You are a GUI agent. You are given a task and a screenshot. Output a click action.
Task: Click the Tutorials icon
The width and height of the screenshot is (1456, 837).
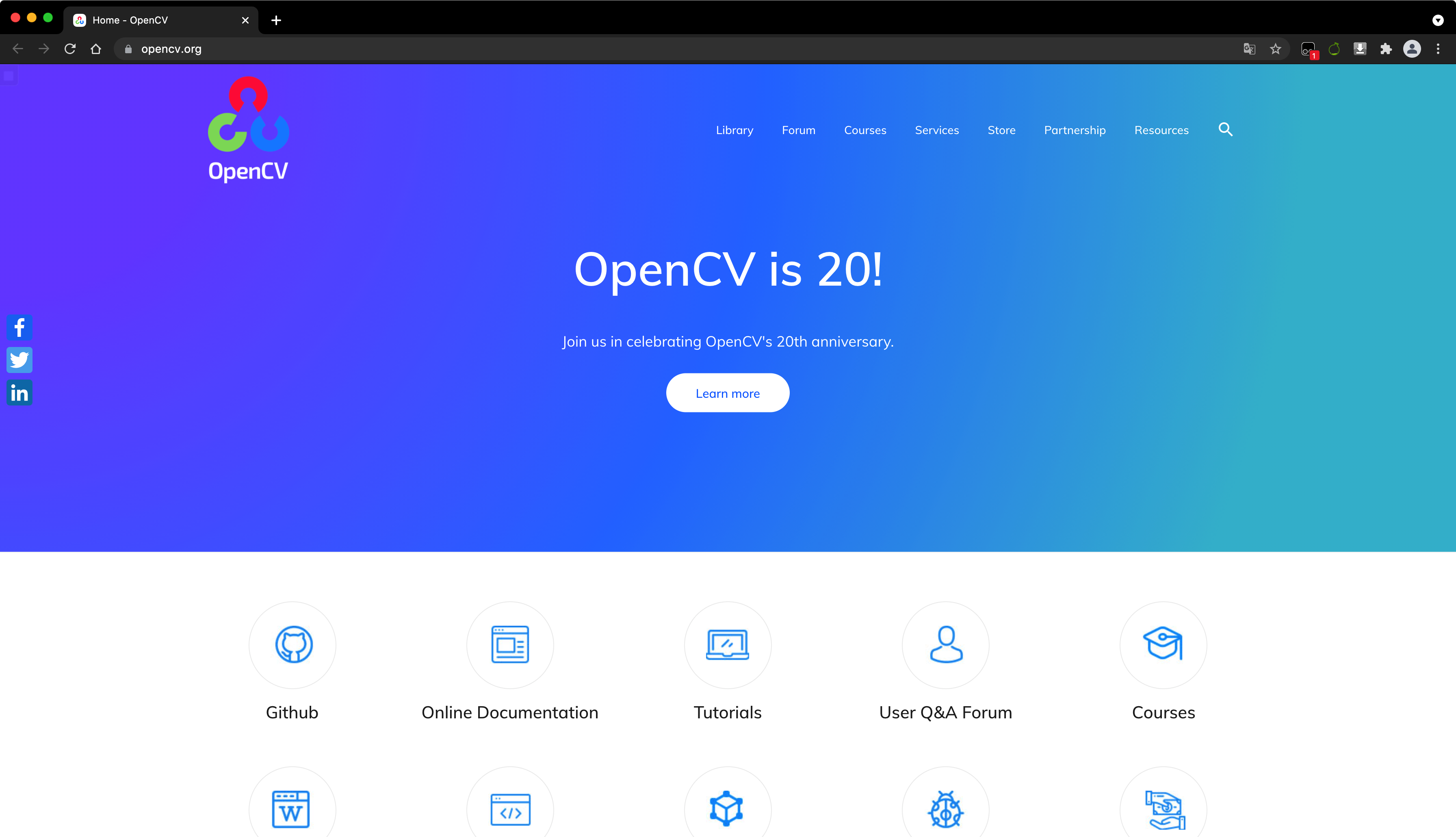(x=727, y=643)
